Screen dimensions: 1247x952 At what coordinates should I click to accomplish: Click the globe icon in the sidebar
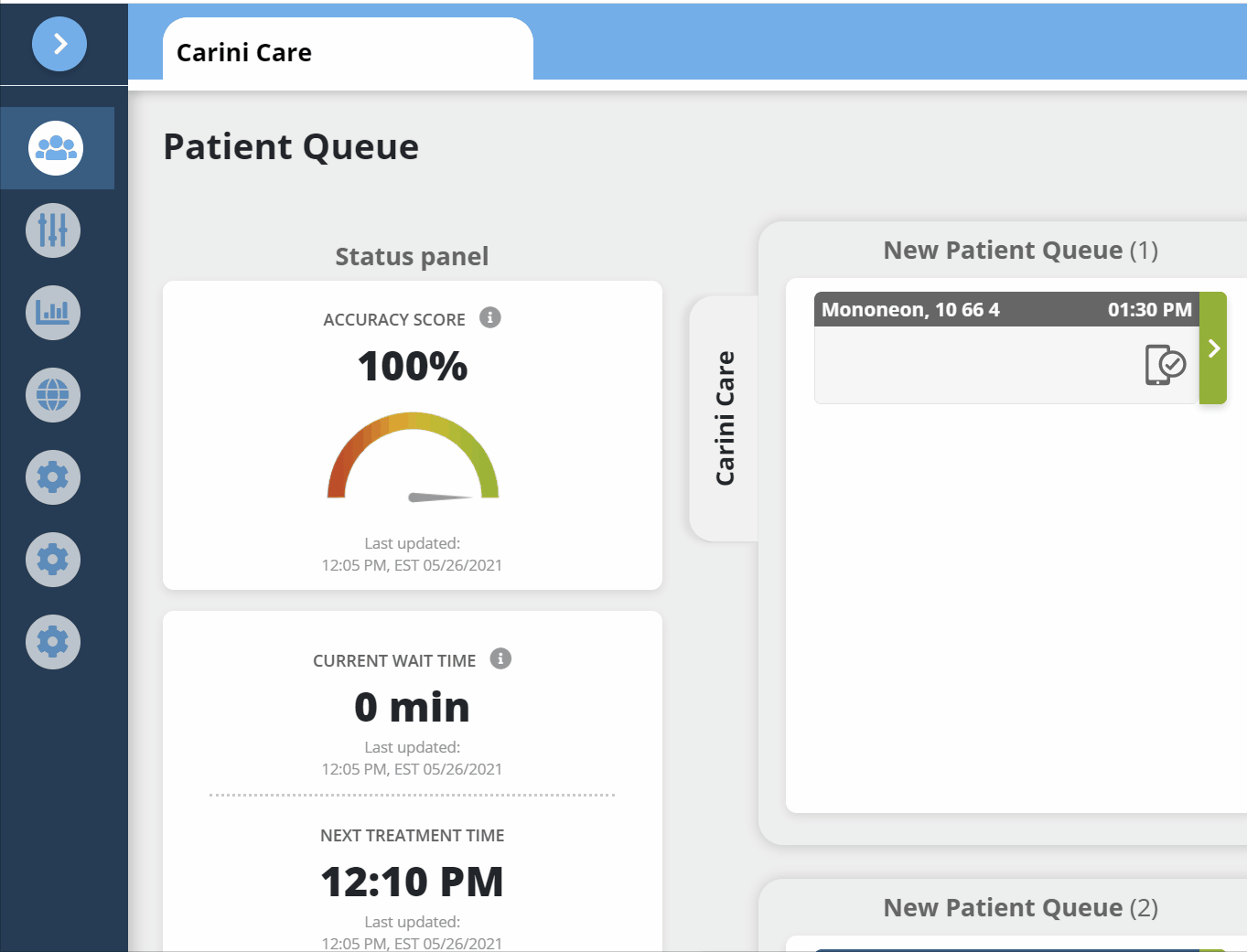(x=53, y=395)
